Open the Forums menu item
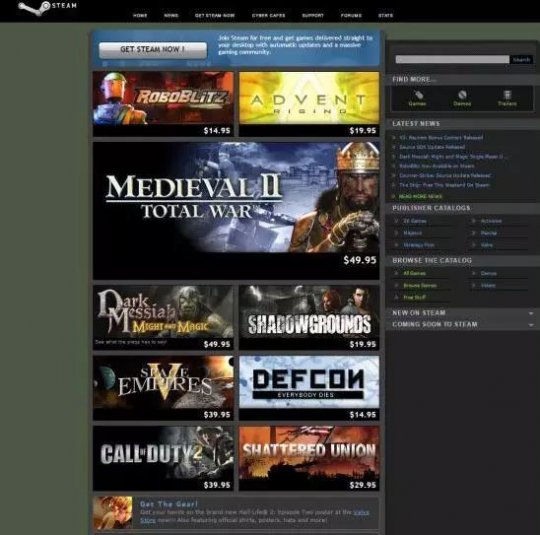This screenshot has height=535, width=540. [351, 16]
